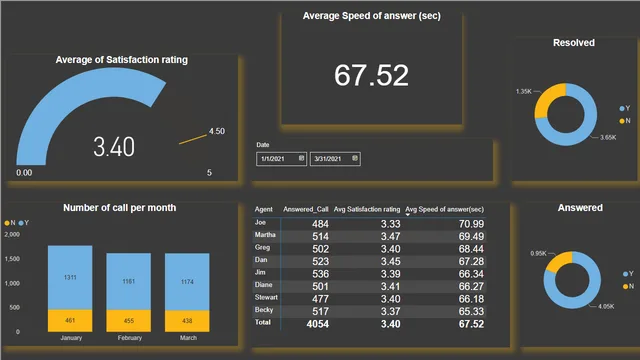Click the Resolved chart title
This screenshot has width=640, height=360.
click(x=574, y=43)
